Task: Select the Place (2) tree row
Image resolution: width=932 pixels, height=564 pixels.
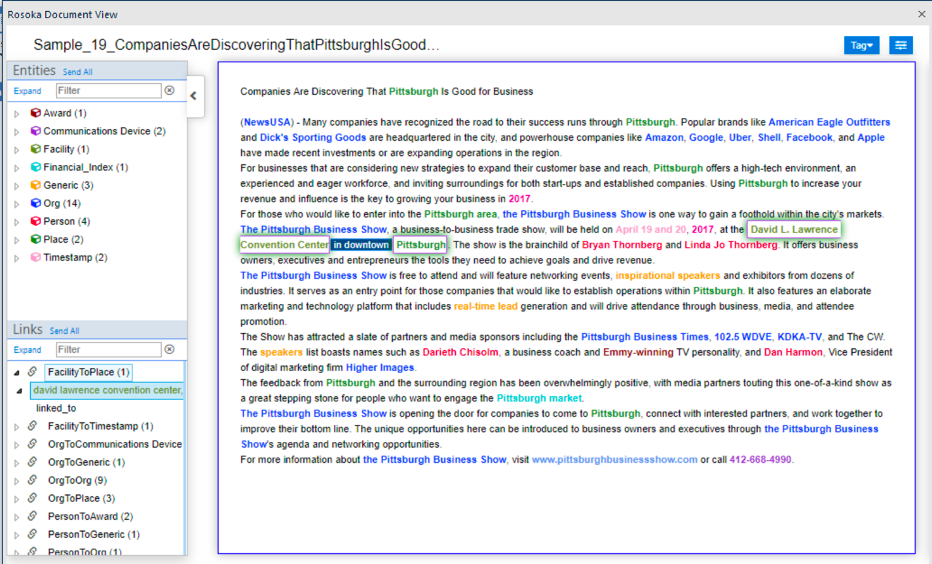Action: (63, 239)
